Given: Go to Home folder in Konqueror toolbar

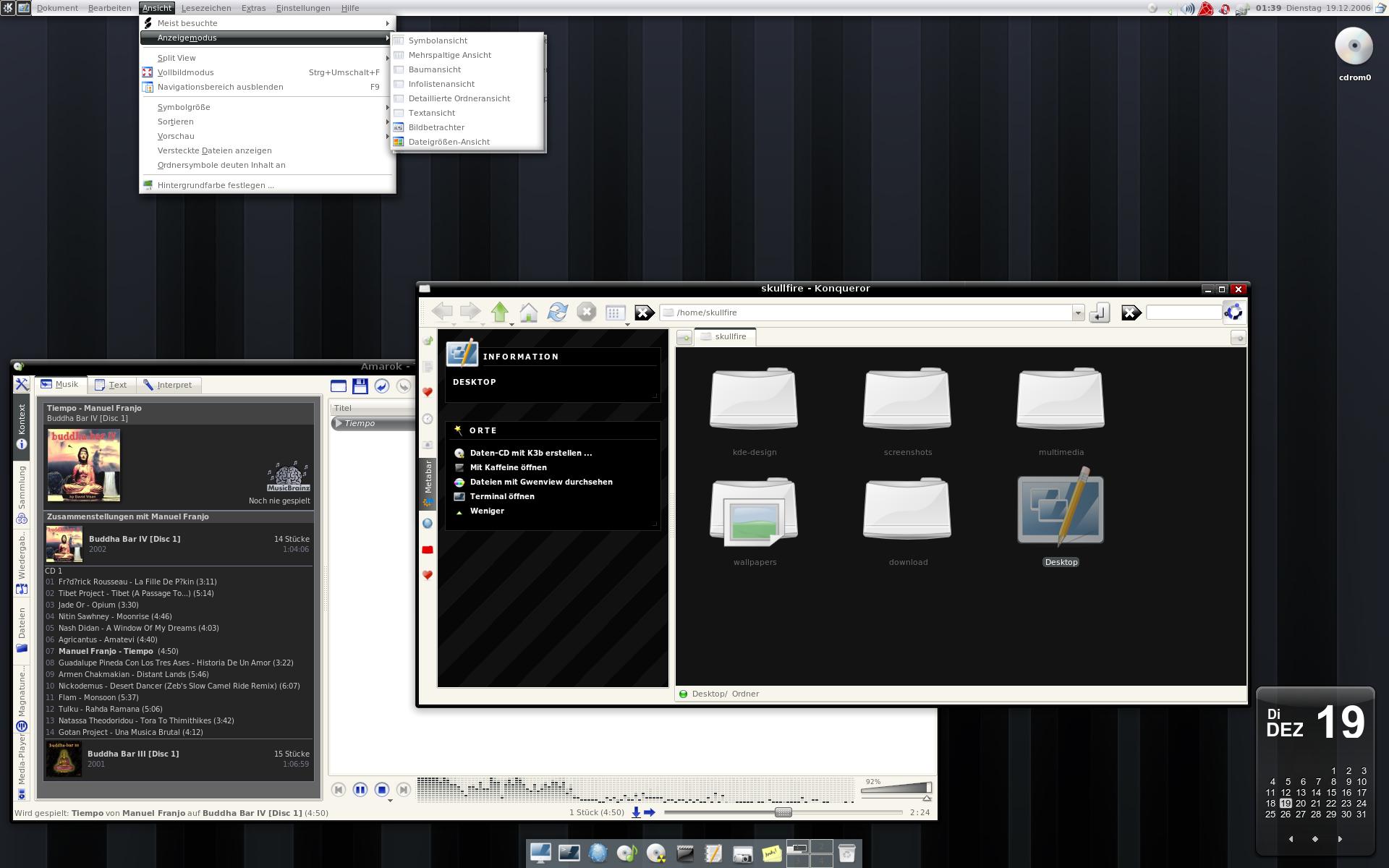Looking at the screenshot, I should [529, 312].
